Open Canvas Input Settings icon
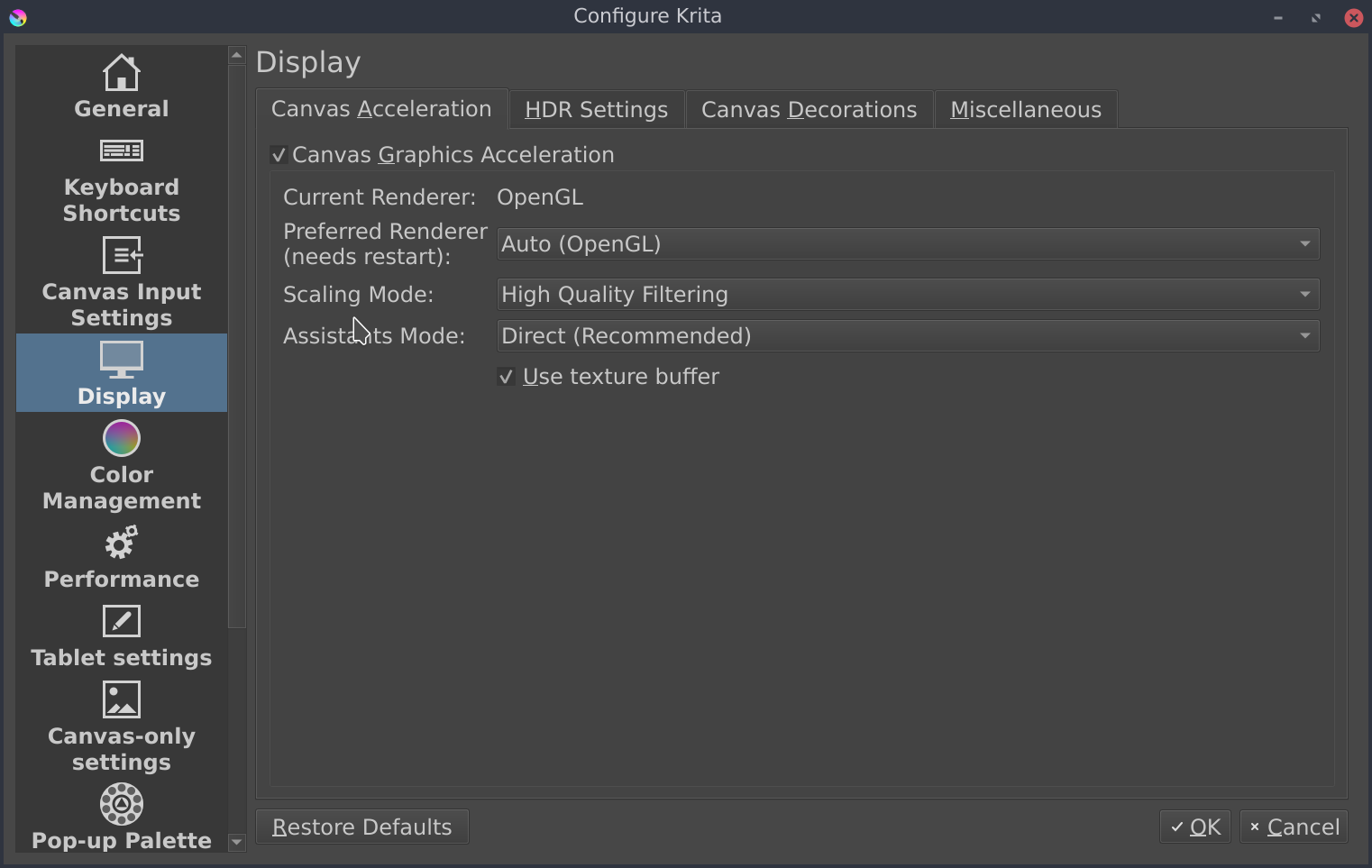The height and width of the screenshot is (868, 1372). tap(122, 255)
